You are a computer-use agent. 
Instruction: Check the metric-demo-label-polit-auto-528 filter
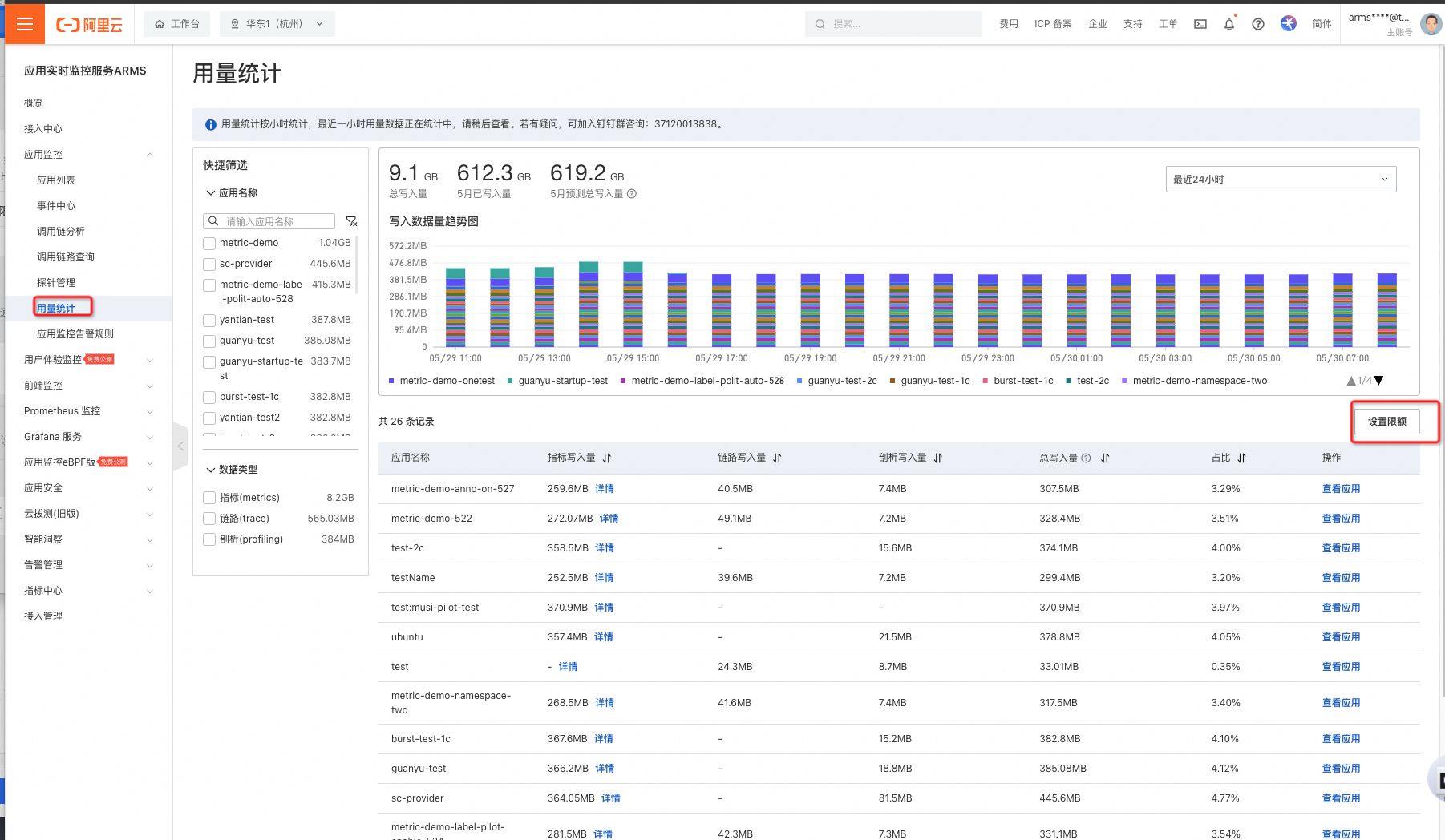[x=209, y=285]
